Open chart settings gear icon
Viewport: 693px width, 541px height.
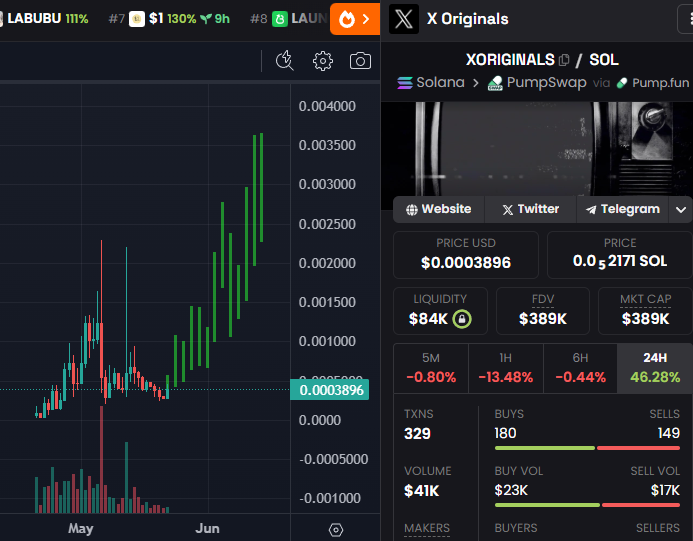[323, 61]
